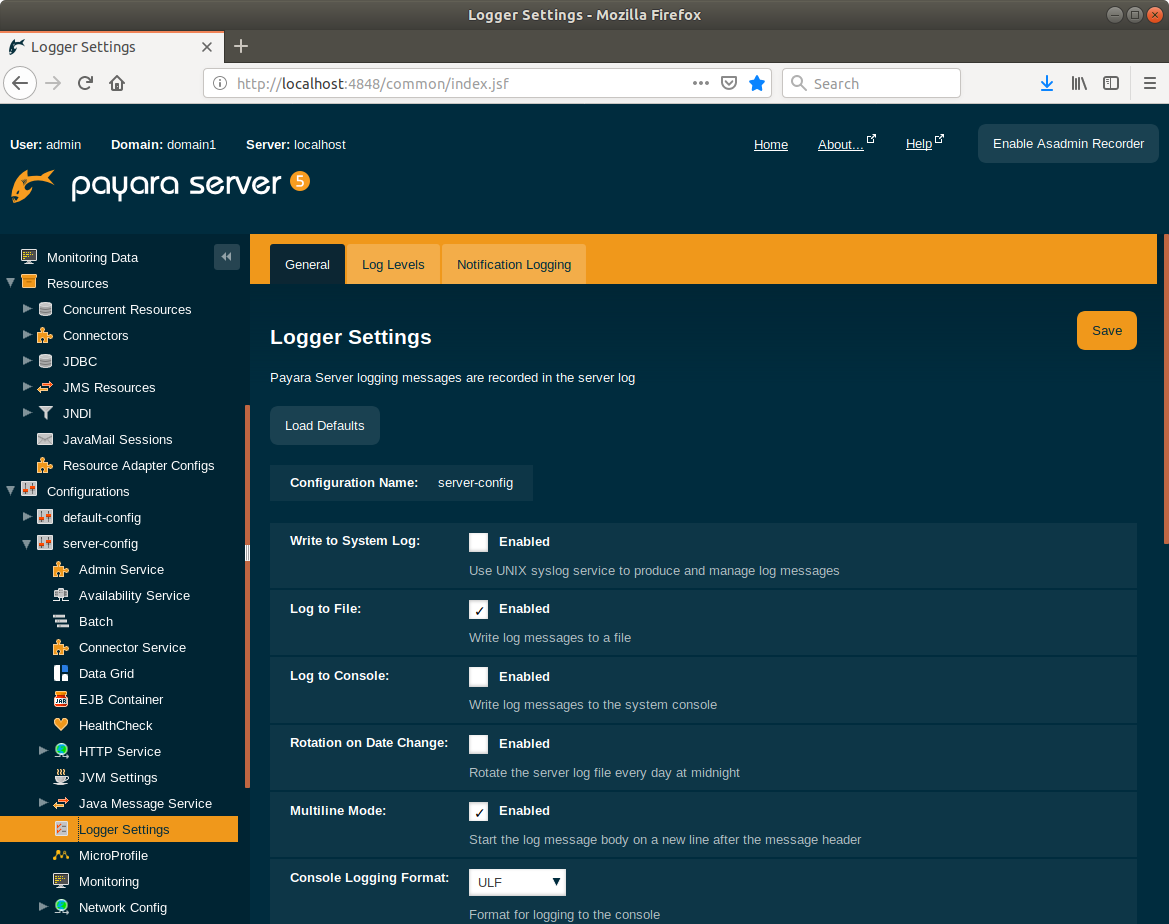
Task: Open the Firefox downloads arrow icon
Action: pyautogui.click(x=1046, y=83)
